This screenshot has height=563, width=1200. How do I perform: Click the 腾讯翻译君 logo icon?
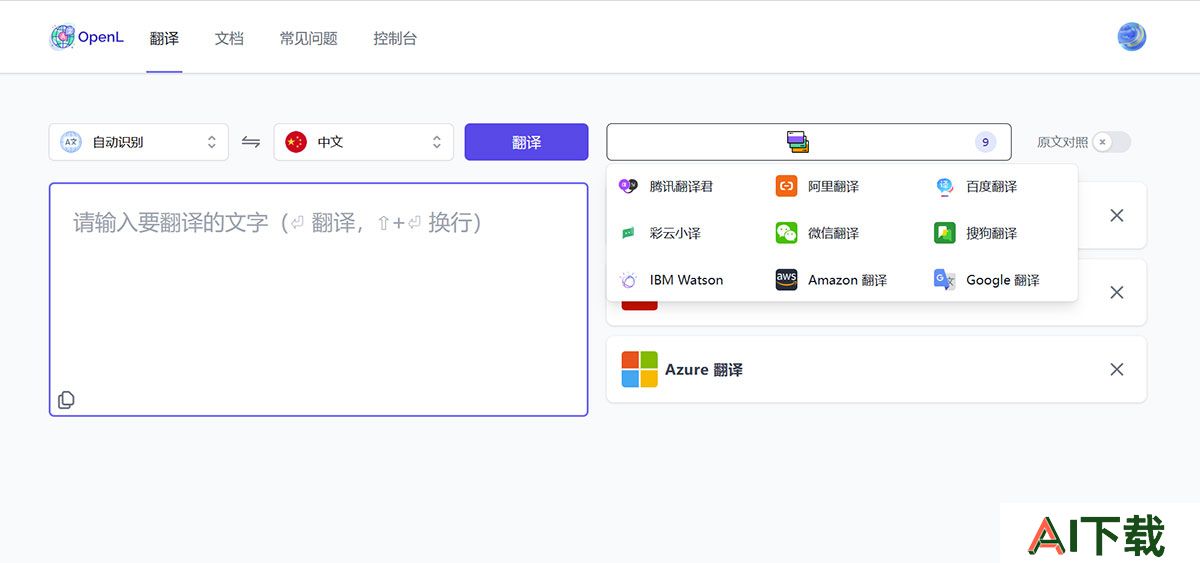[628, 186]
